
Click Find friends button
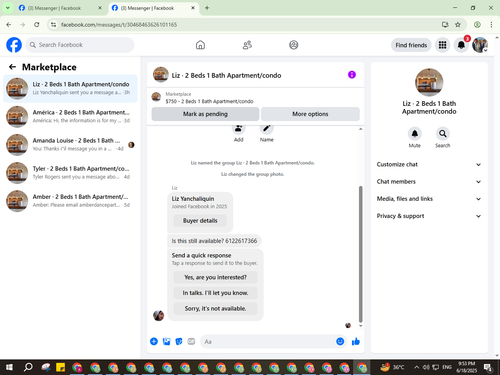coord(411,45)
